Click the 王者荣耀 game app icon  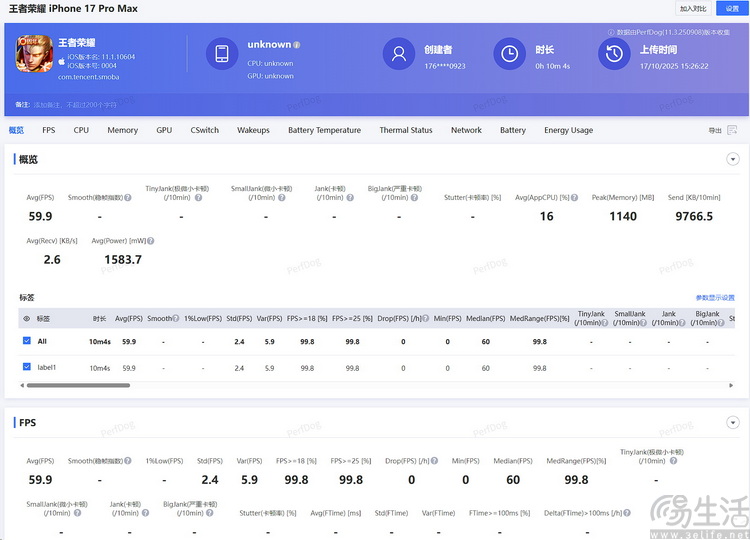(x=35, y=54)
